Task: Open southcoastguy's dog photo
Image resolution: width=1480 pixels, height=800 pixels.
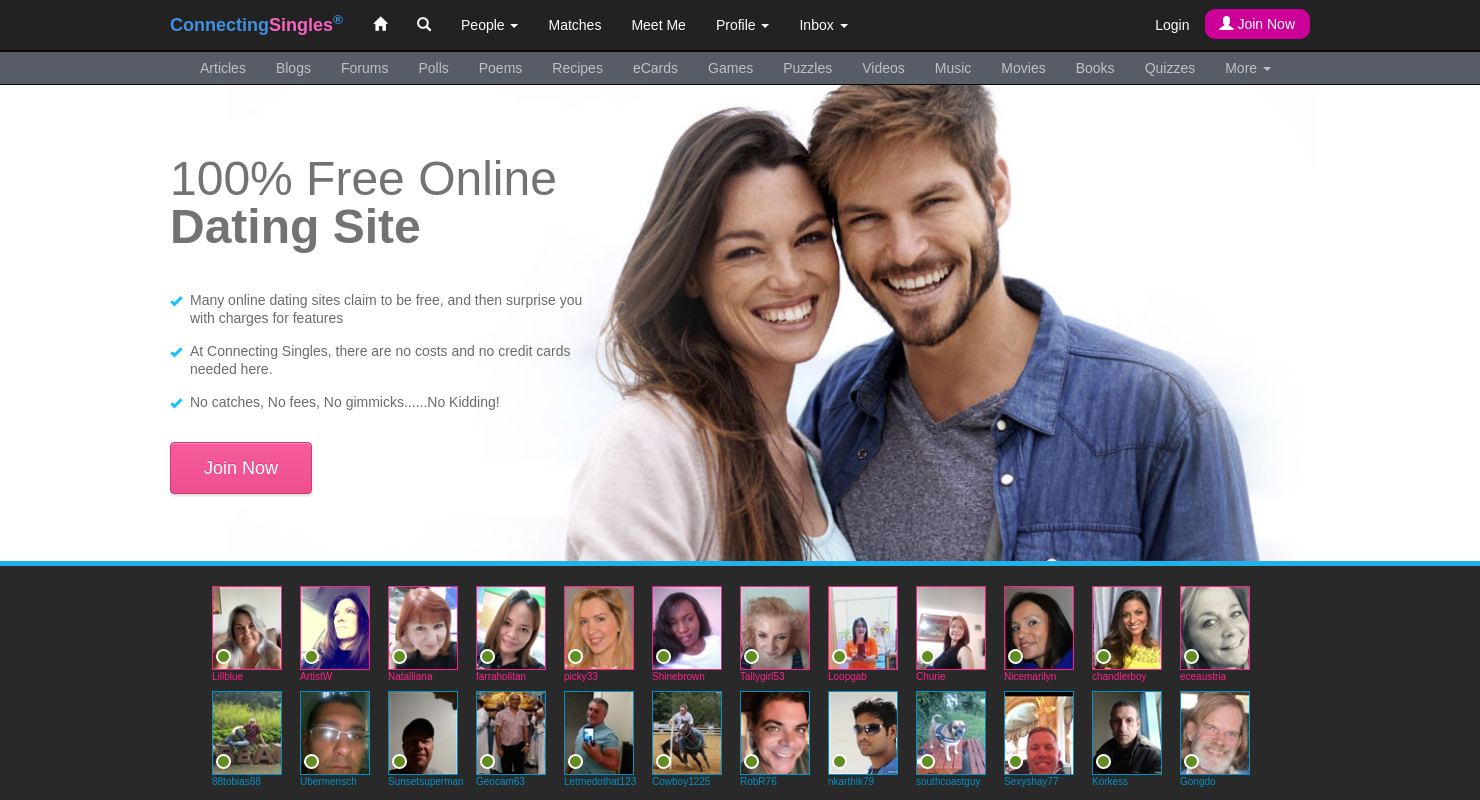Action: [951, 733]
